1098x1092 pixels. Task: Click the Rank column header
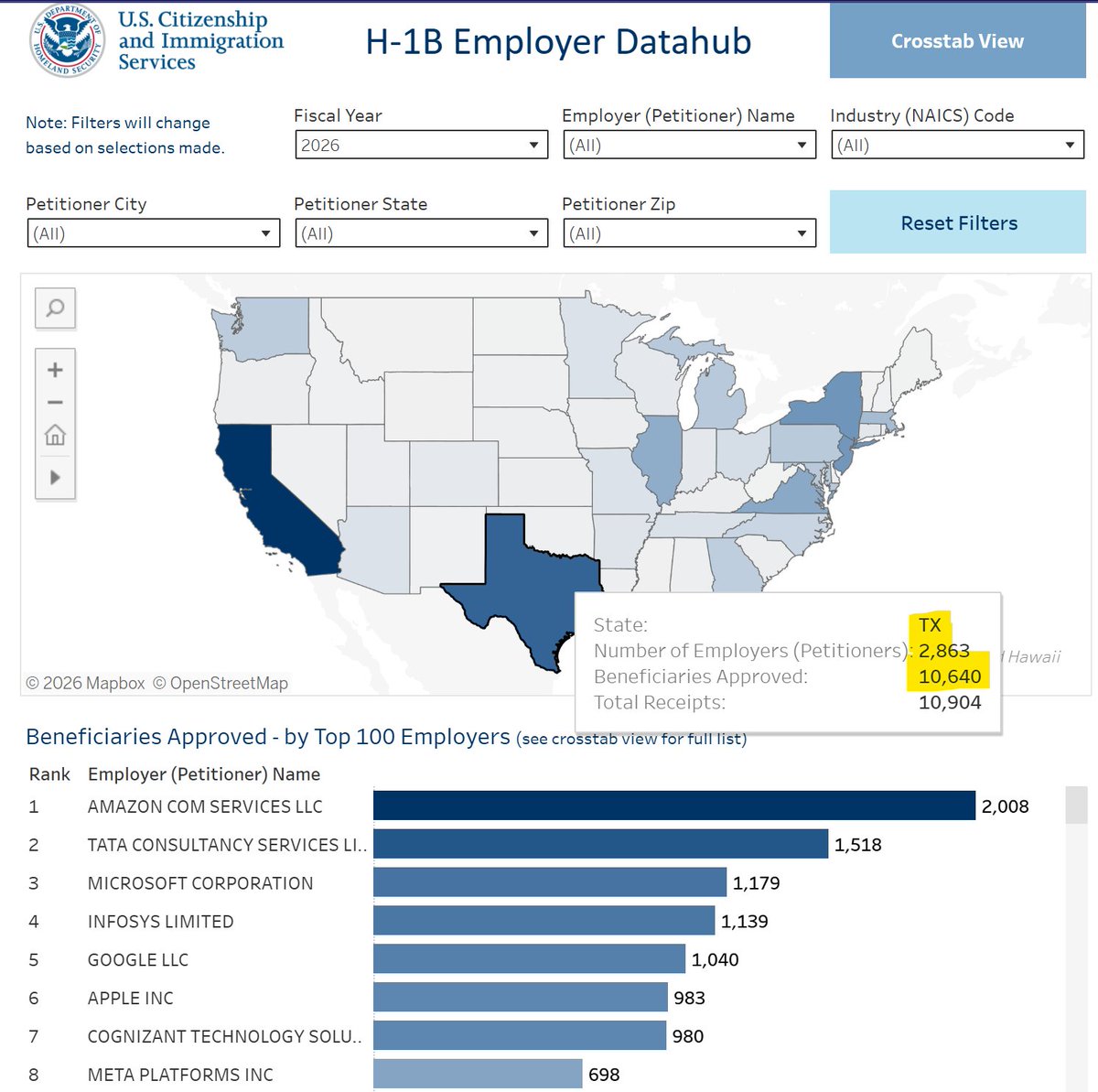click(x=49, y=774)
